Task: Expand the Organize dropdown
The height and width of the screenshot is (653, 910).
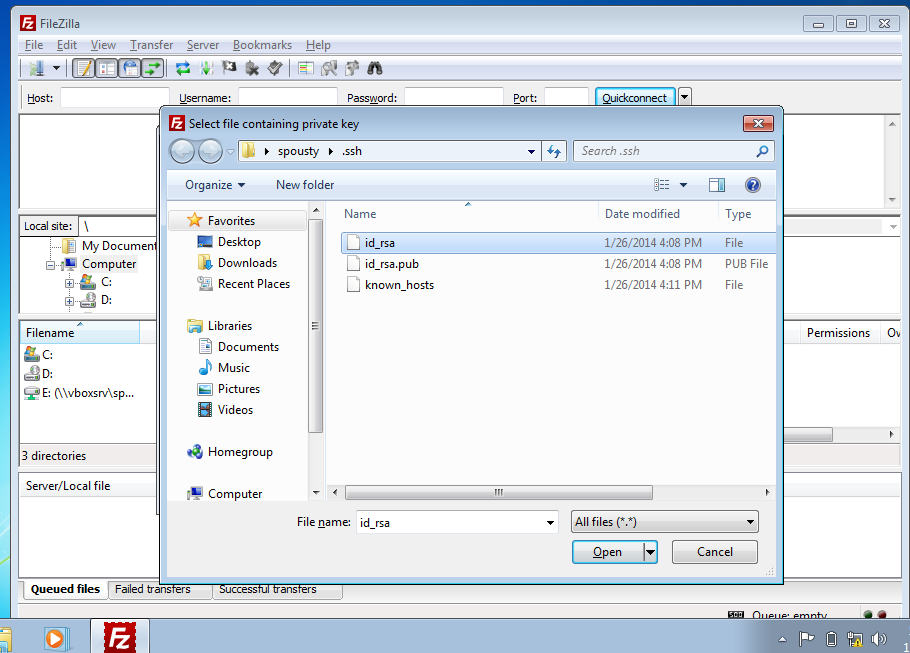Action: 215,185
